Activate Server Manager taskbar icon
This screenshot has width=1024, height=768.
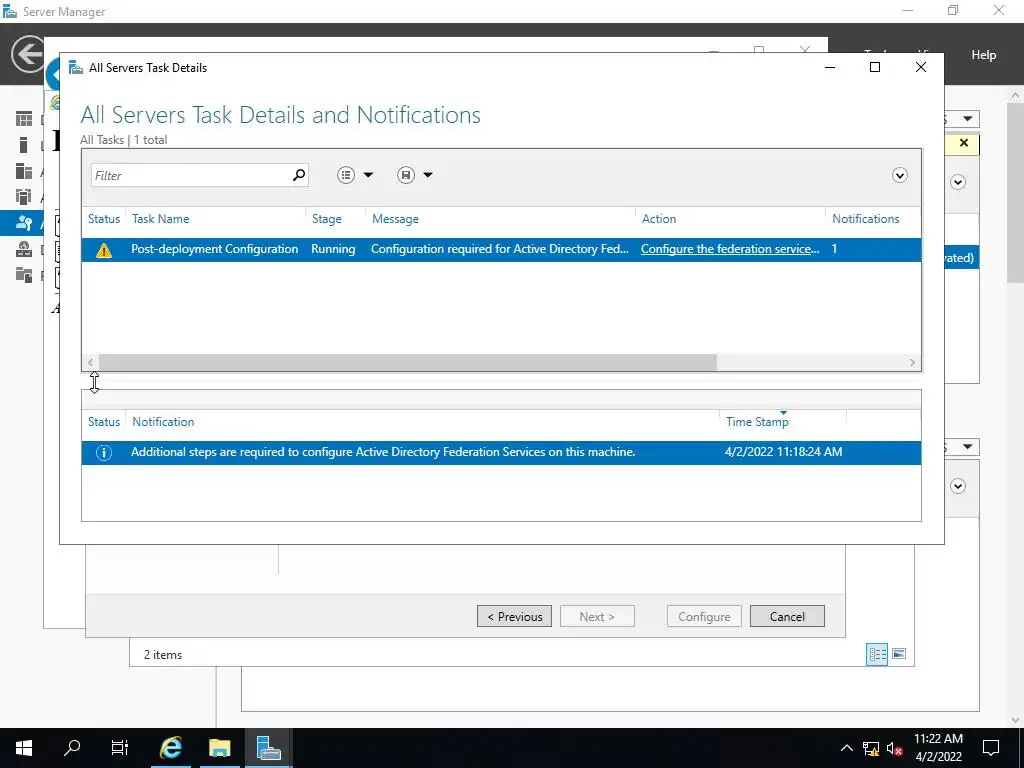click(x=268, y=748)
